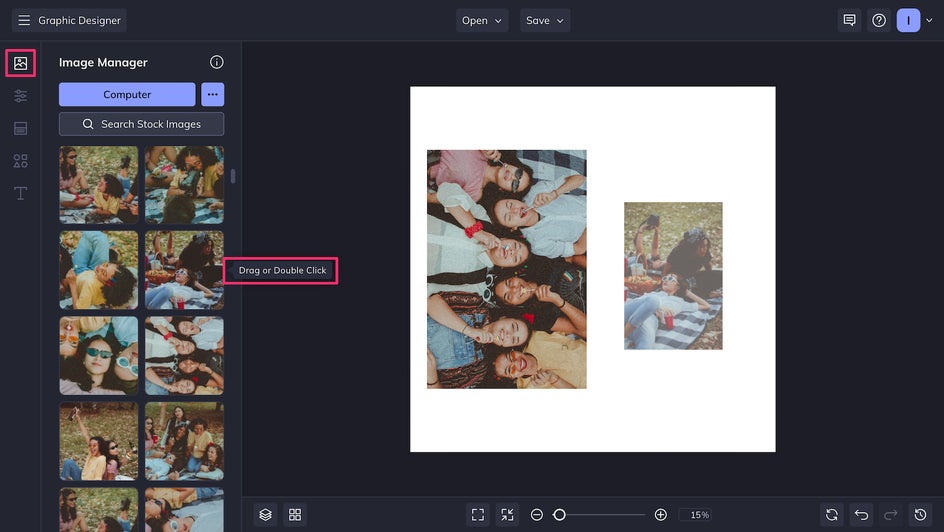Open the Customize background panel icon
This screenshot has height=532, width=944.
pos(20,128)
